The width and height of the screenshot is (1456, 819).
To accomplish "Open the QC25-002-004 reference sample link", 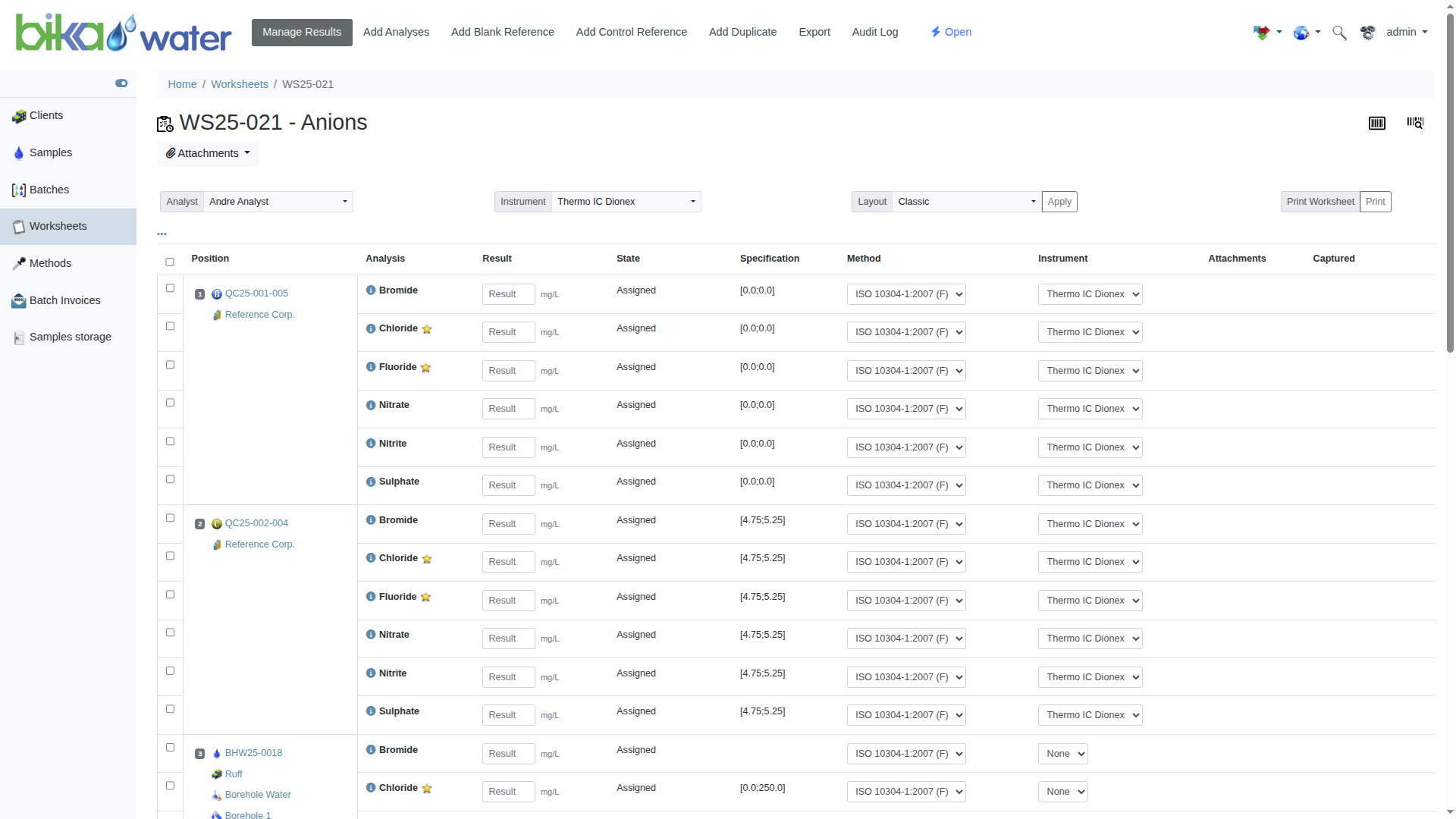I will point(256,523).
